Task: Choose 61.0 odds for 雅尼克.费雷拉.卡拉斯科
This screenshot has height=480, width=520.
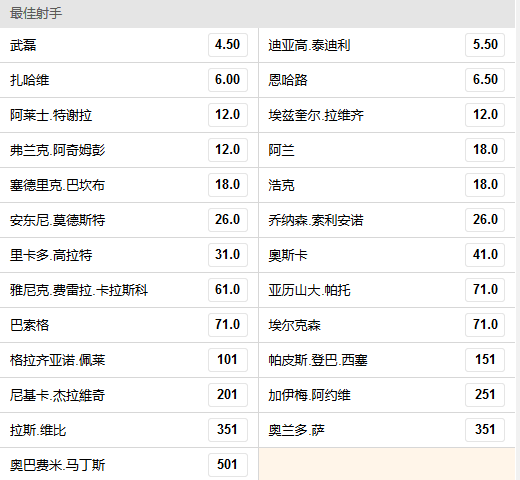Action: (x=228, y=290)
